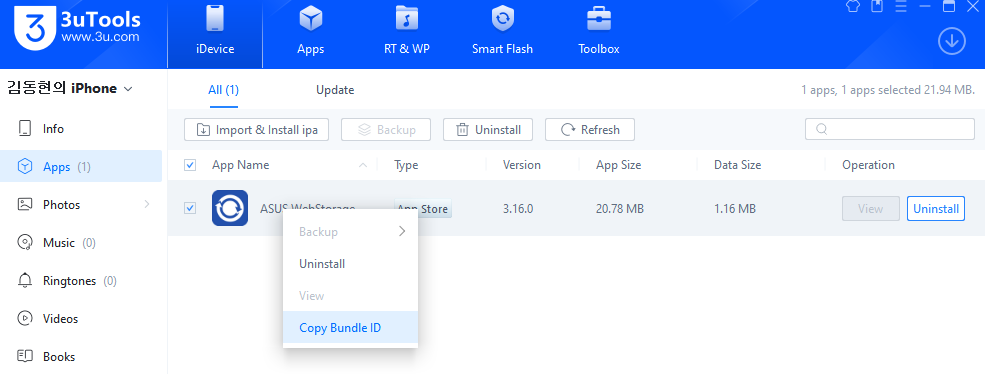The height and width of the screenshot is (374, 985).
Task: Click version value 3.16.0
Action: (518, 209)
